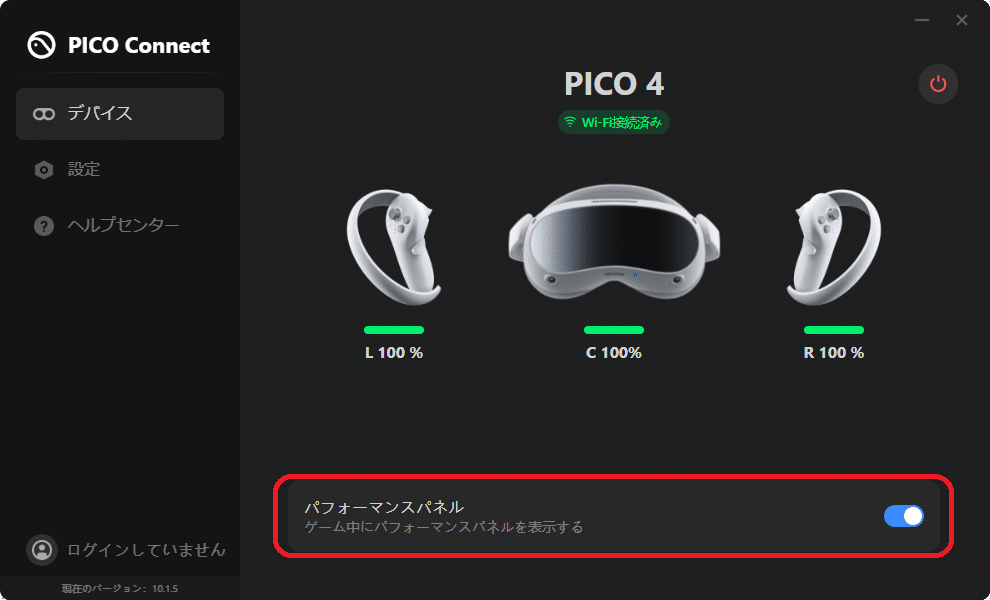Click the headset battery bar C 100%
The image size is (990, 600).
614,330
